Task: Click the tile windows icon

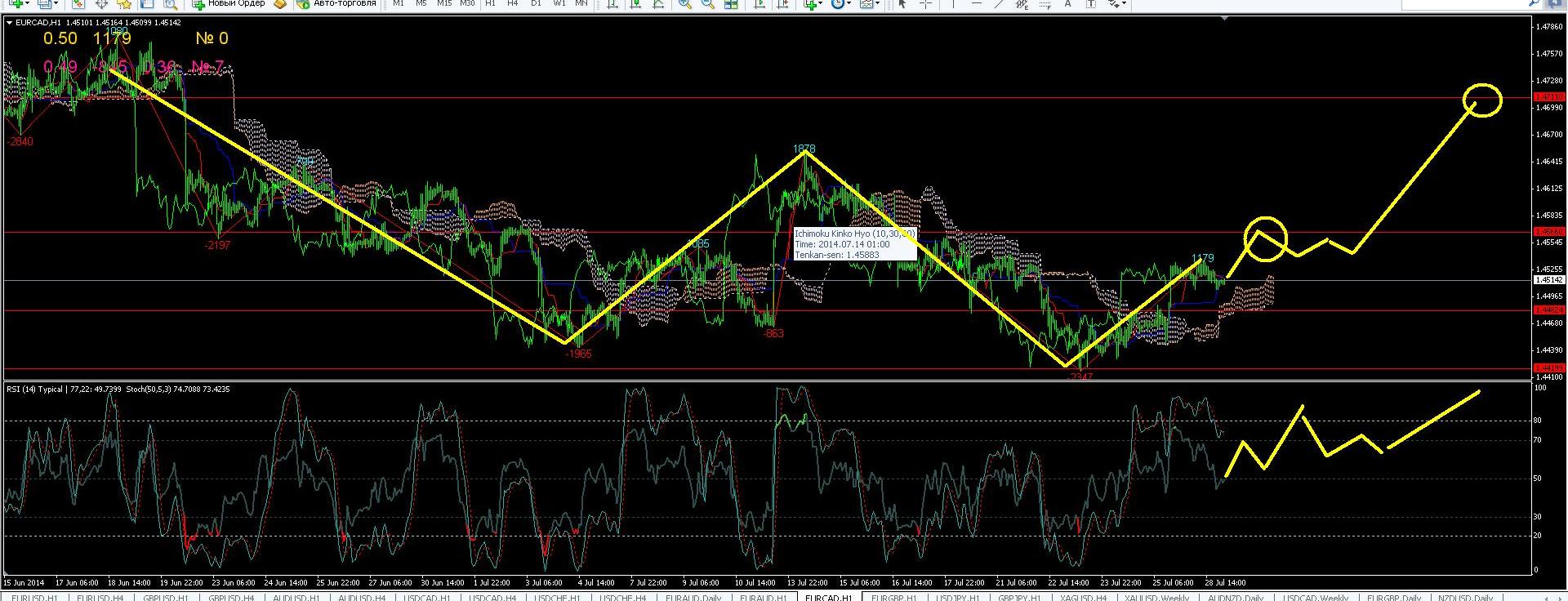Action: pos(732,4)
